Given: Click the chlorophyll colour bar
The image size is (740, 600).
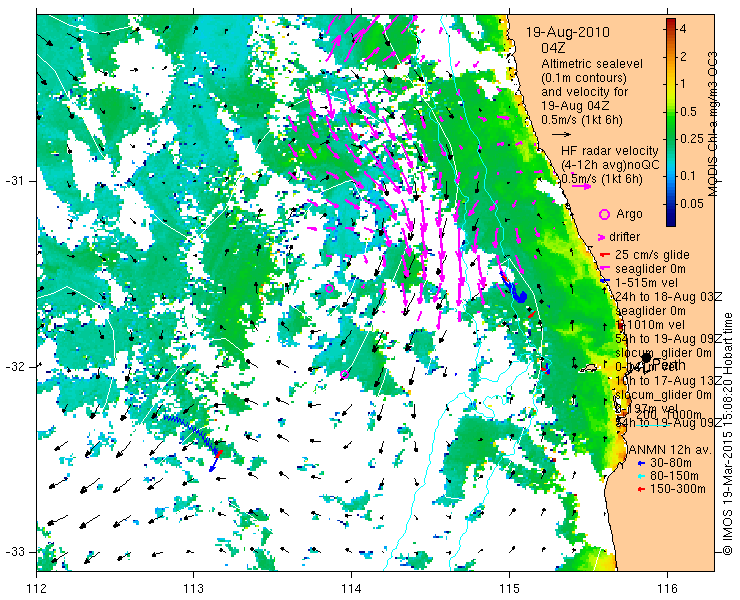Looking at the screenshot, I should click(x=671, y=122).
